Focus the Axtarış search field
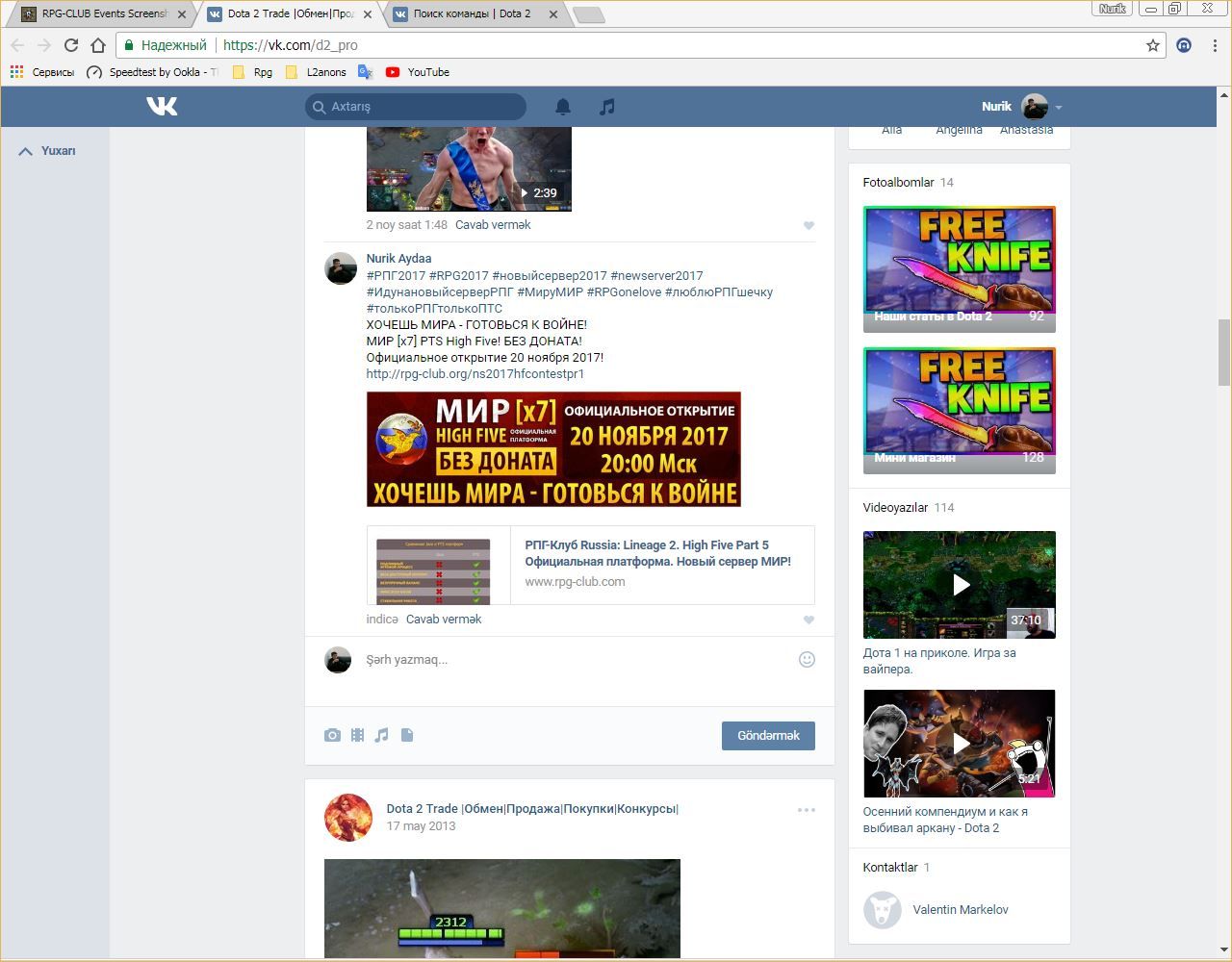 (416, 107)
